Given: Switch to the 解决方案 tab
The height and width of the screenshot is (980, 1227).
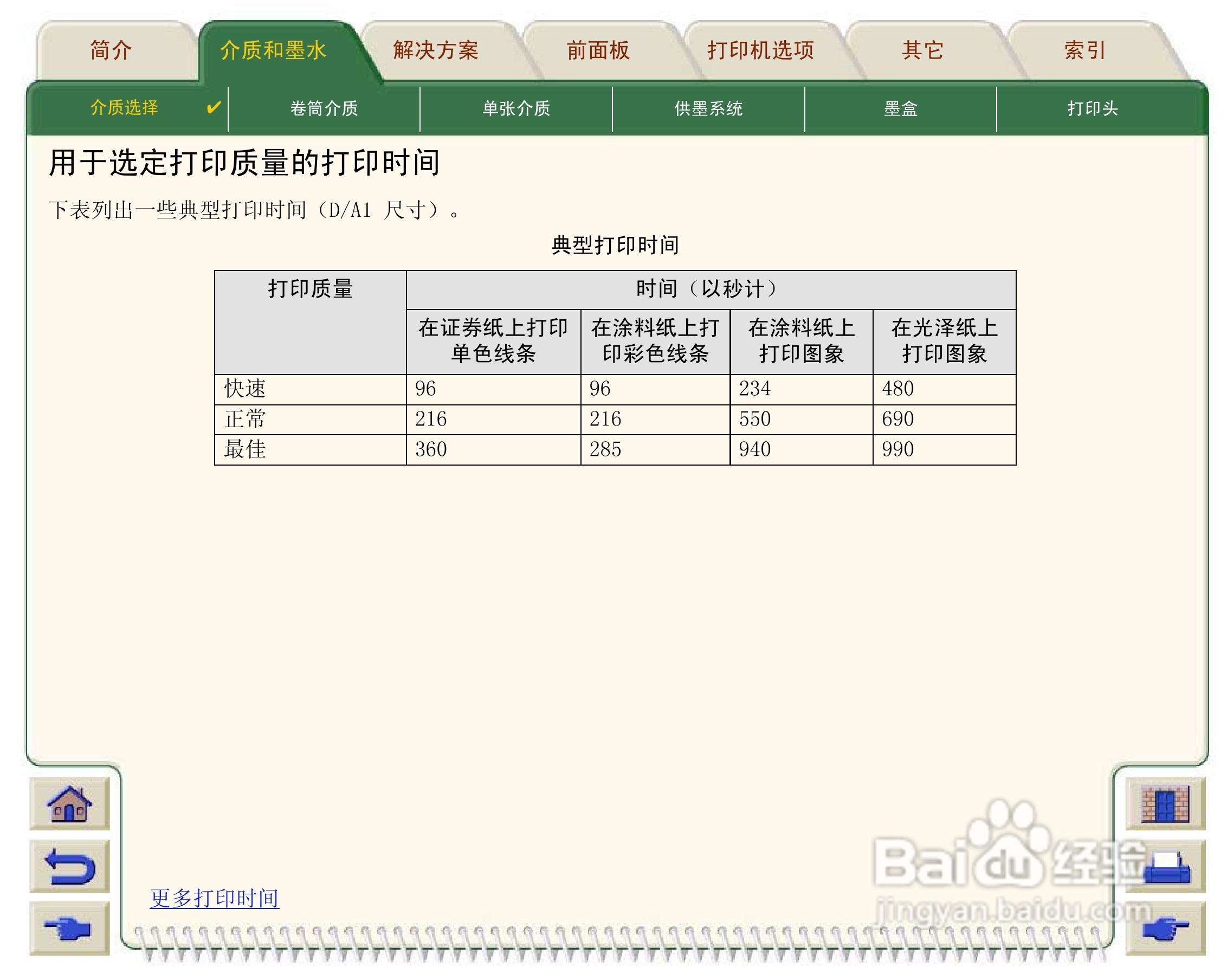Looking at the screenshot, I should tap(435, 50).
